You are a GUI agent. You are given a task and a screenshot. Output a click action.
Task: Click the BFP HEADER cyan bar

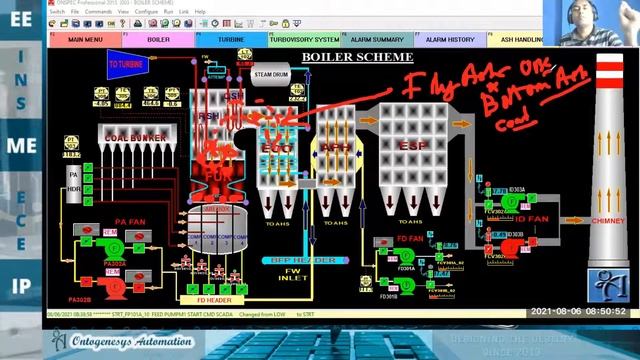click(305, 260)
